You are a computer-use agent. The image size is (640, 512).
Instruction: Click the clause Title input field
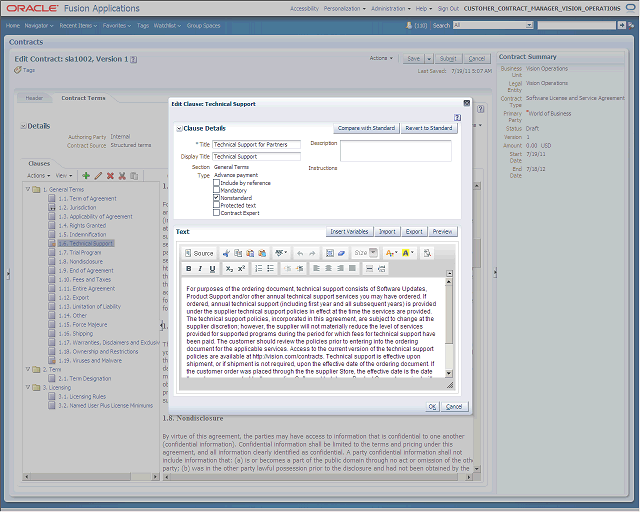click(256, 145)
